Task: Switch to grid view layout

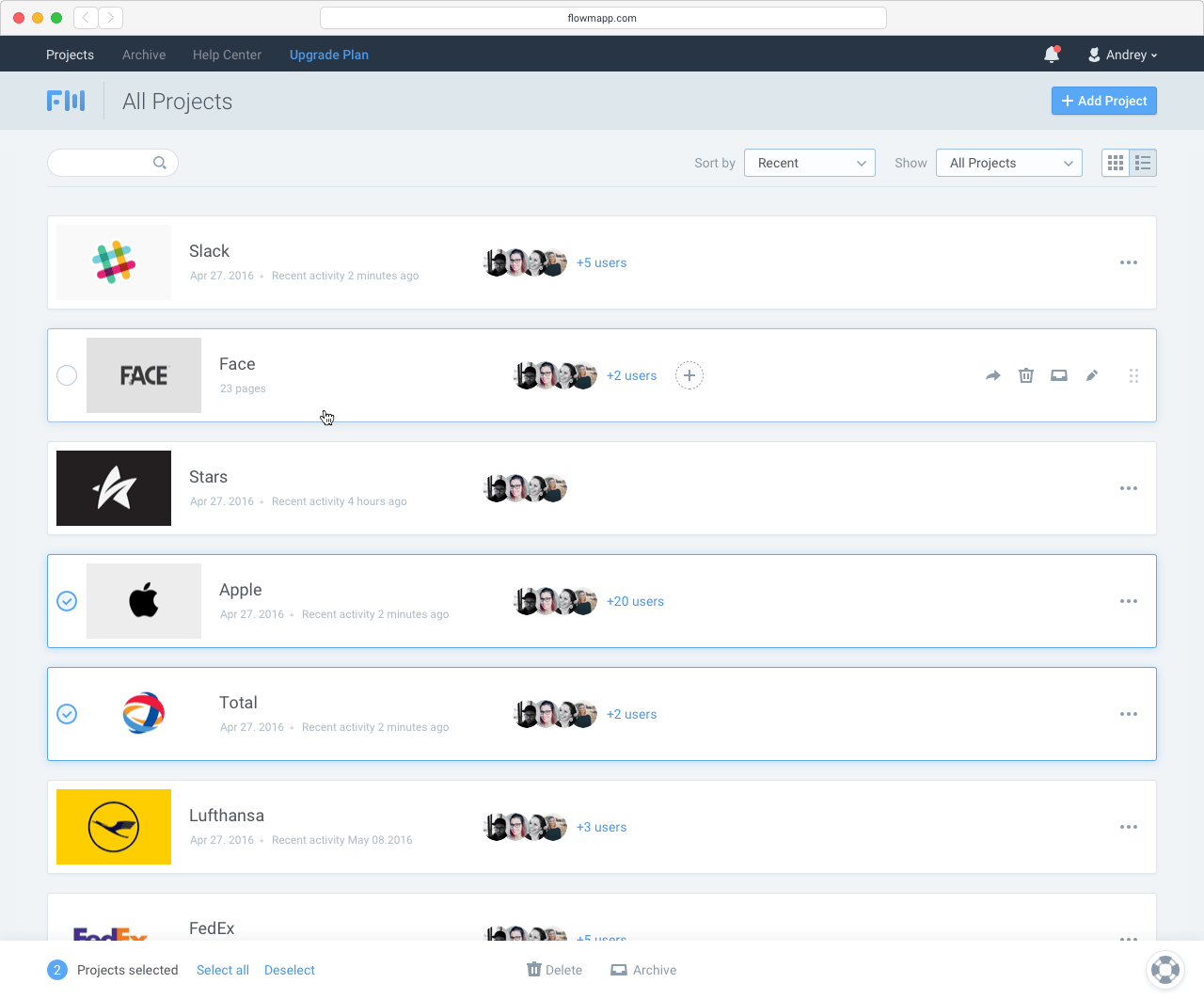Action: [x=1116, y=163]
